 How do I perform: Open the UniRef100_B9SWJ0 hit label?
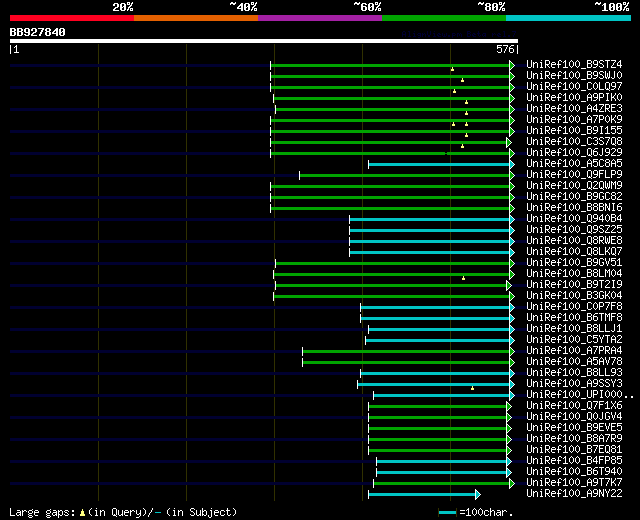click(574, 76)
